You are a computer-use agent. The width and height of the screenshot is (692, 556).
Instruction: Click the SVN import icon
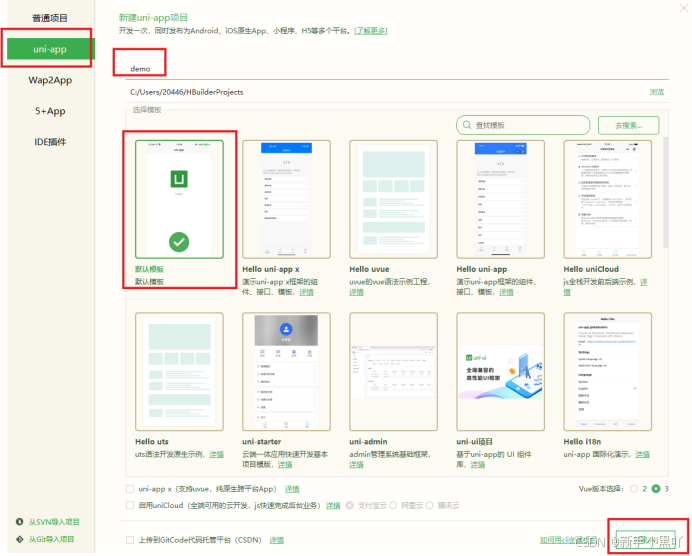[19, 522]
